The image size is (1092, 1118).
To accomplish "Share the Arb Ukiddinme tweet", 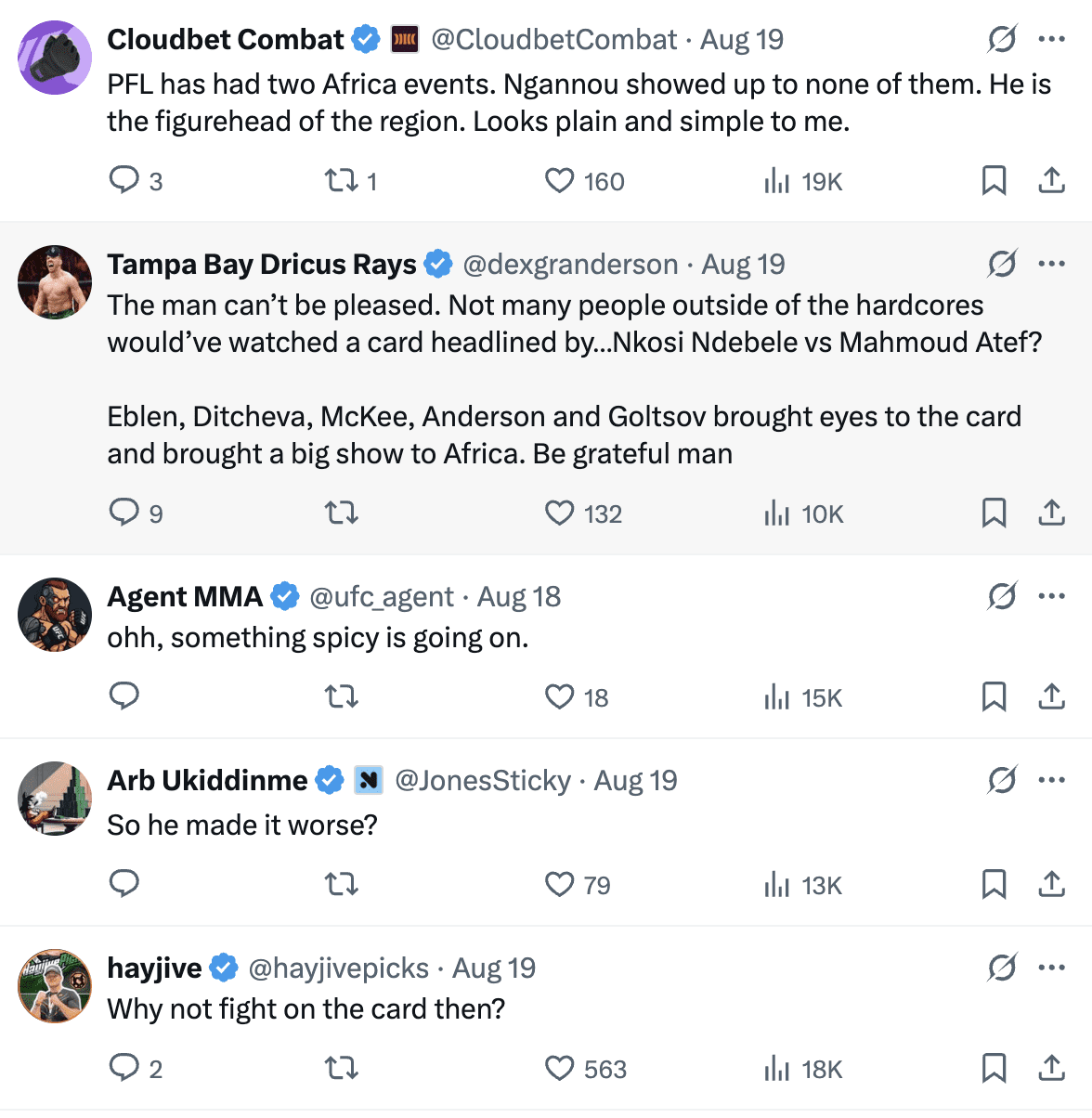I will 1051,884.
